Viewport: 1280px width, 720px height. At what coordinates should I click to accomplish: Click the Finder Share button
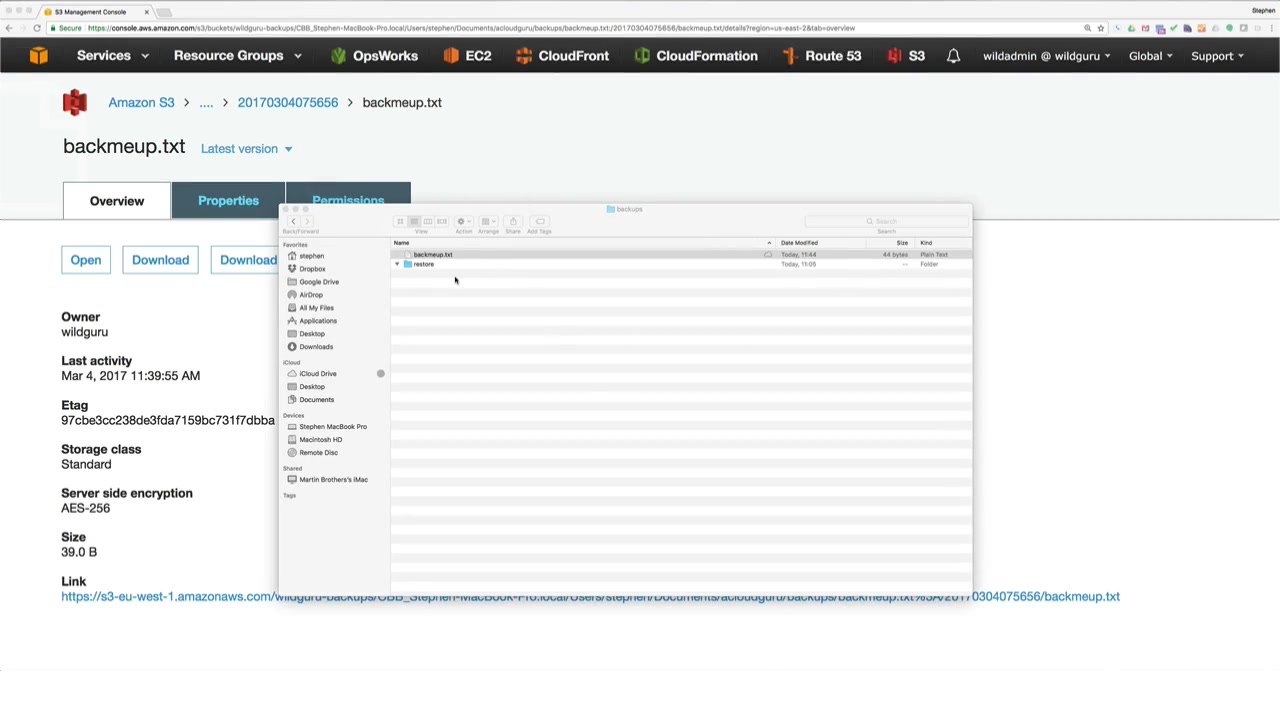click(x=513, y=221)
